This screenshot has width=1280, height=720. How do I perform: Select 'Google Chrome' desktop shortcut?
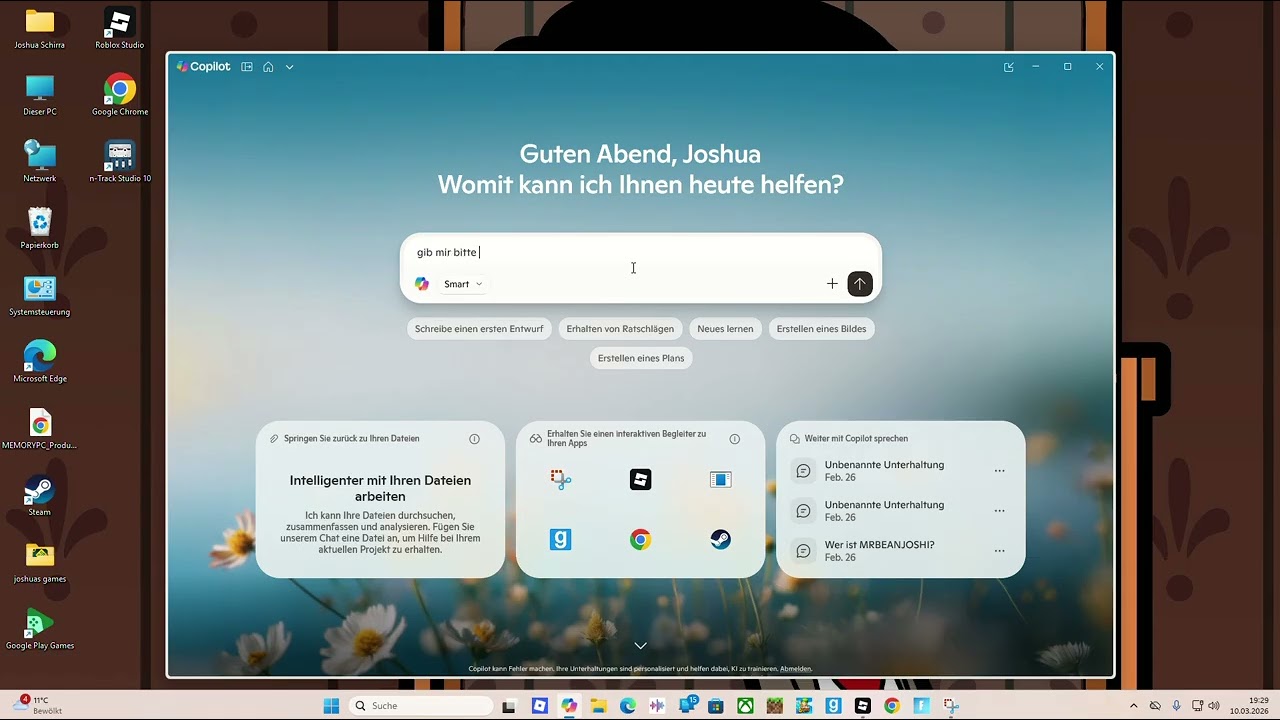pos(120,96)
